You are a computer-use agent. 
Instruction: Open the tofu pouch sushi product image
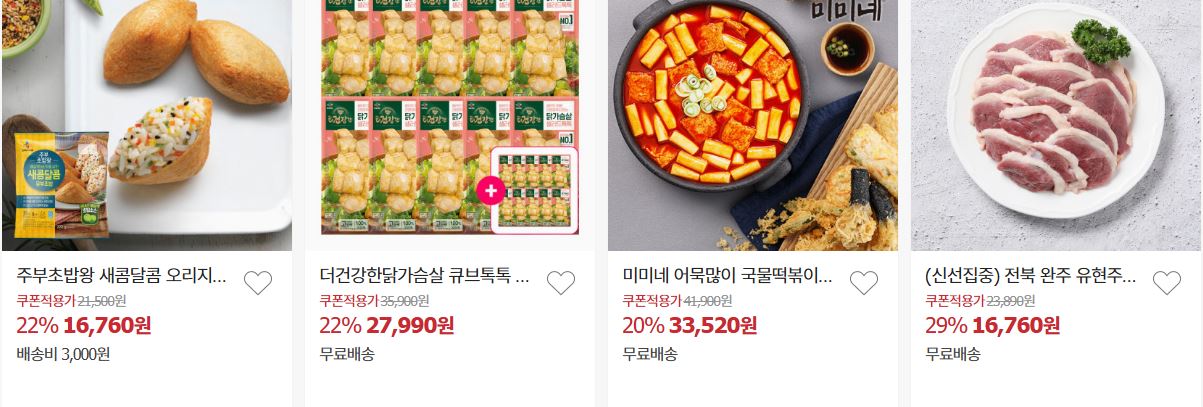click(147, 125)
